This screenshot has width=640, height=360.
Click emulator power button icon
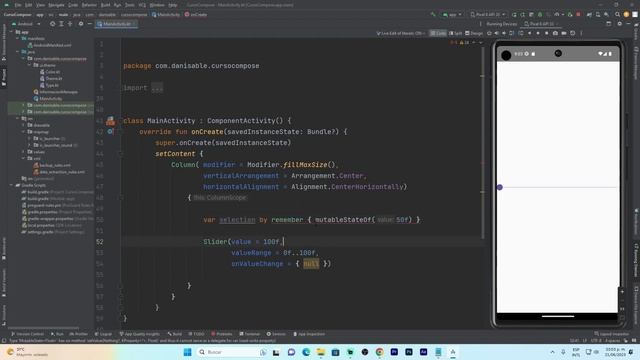point(489,33)
